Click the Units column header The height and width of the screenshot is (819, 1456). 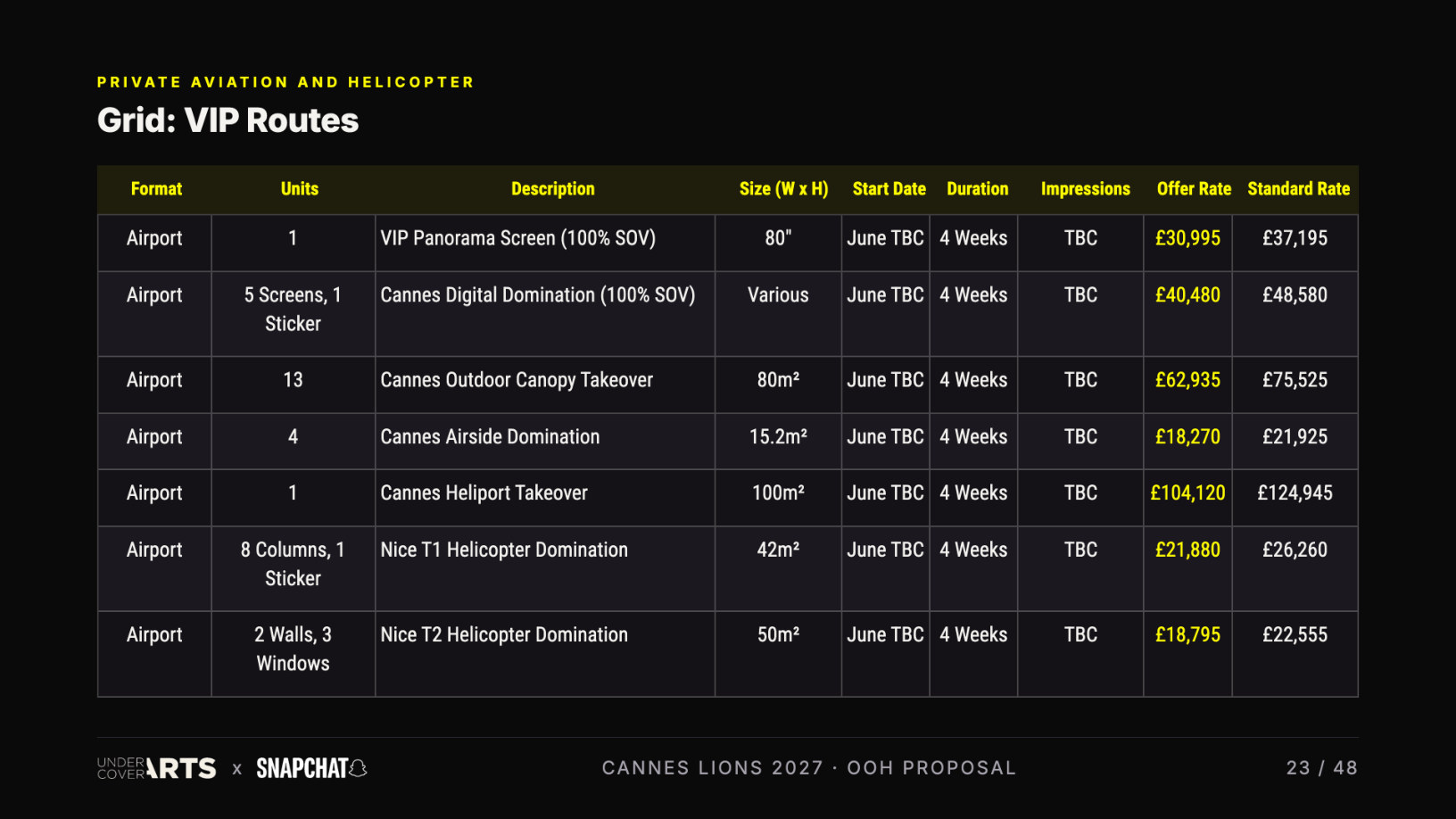(299, 189)
